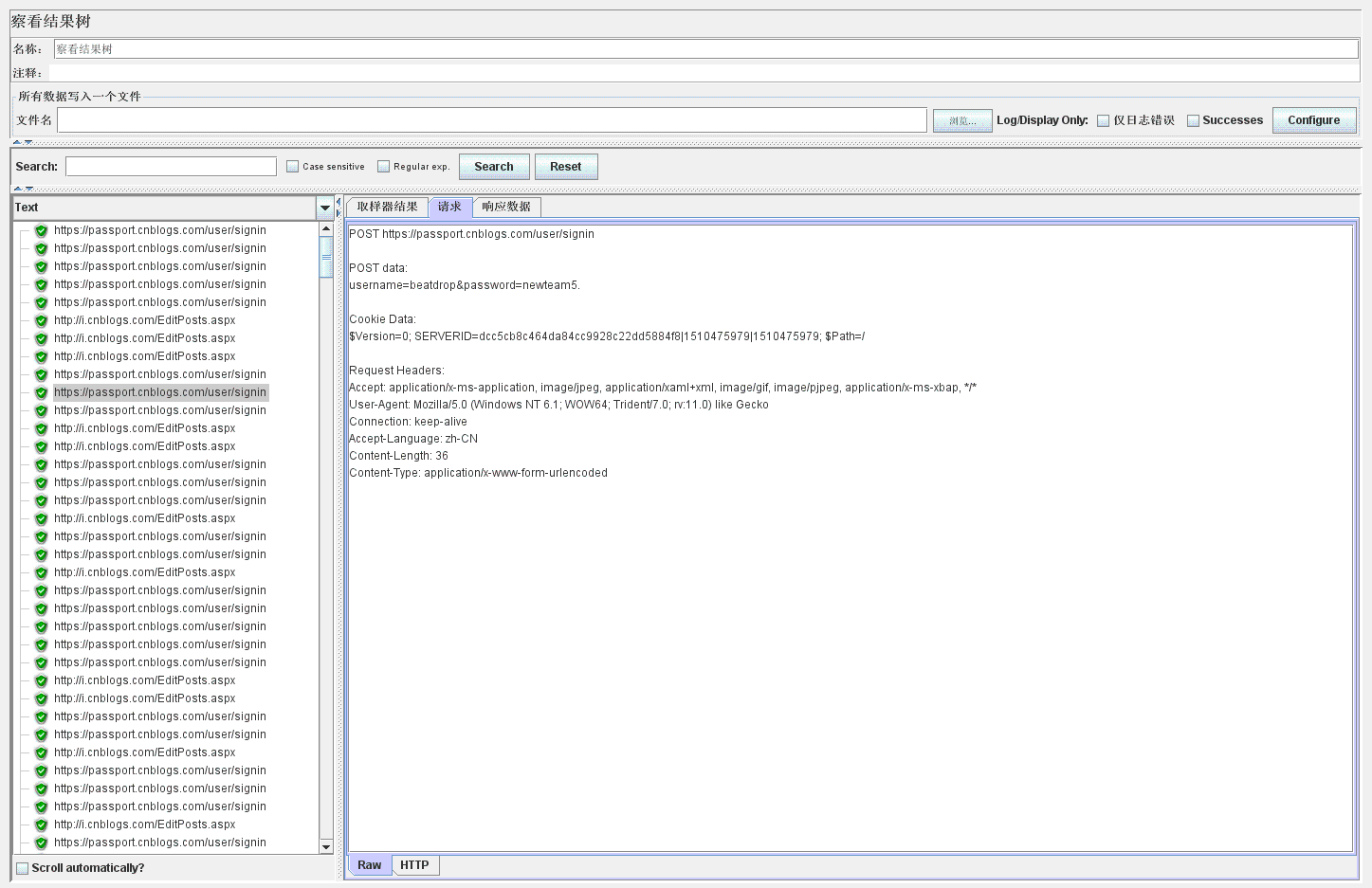Click the Reset button
This screenshot has height=888, width=1372.
point(566,167)
